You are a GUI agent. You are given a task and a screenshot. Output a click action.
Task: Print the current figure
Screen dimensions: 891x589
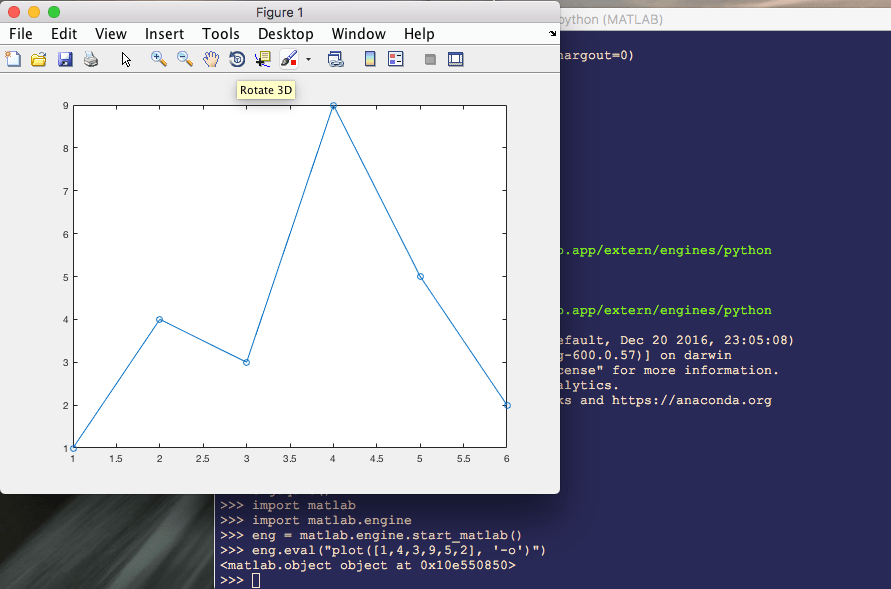tap(90, 59)
